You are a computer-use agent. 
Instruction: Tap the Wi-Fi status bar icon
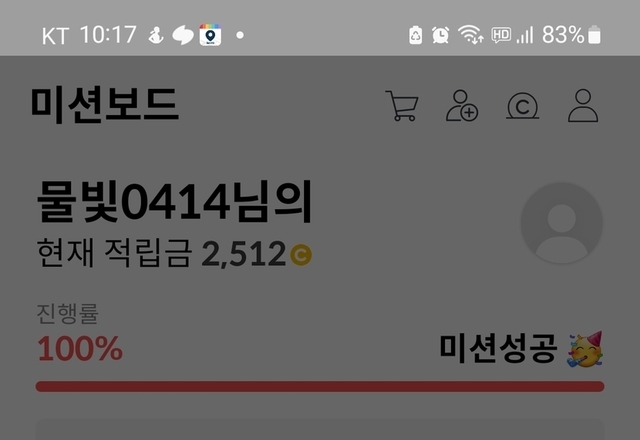471,34
